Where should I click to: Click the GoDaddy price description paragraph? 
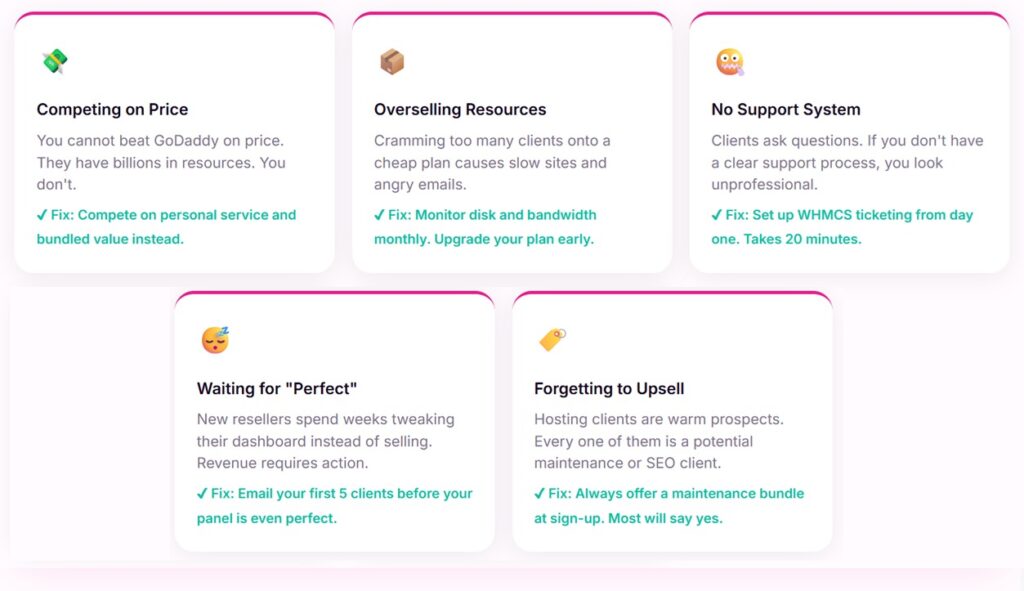coord(161,162)
